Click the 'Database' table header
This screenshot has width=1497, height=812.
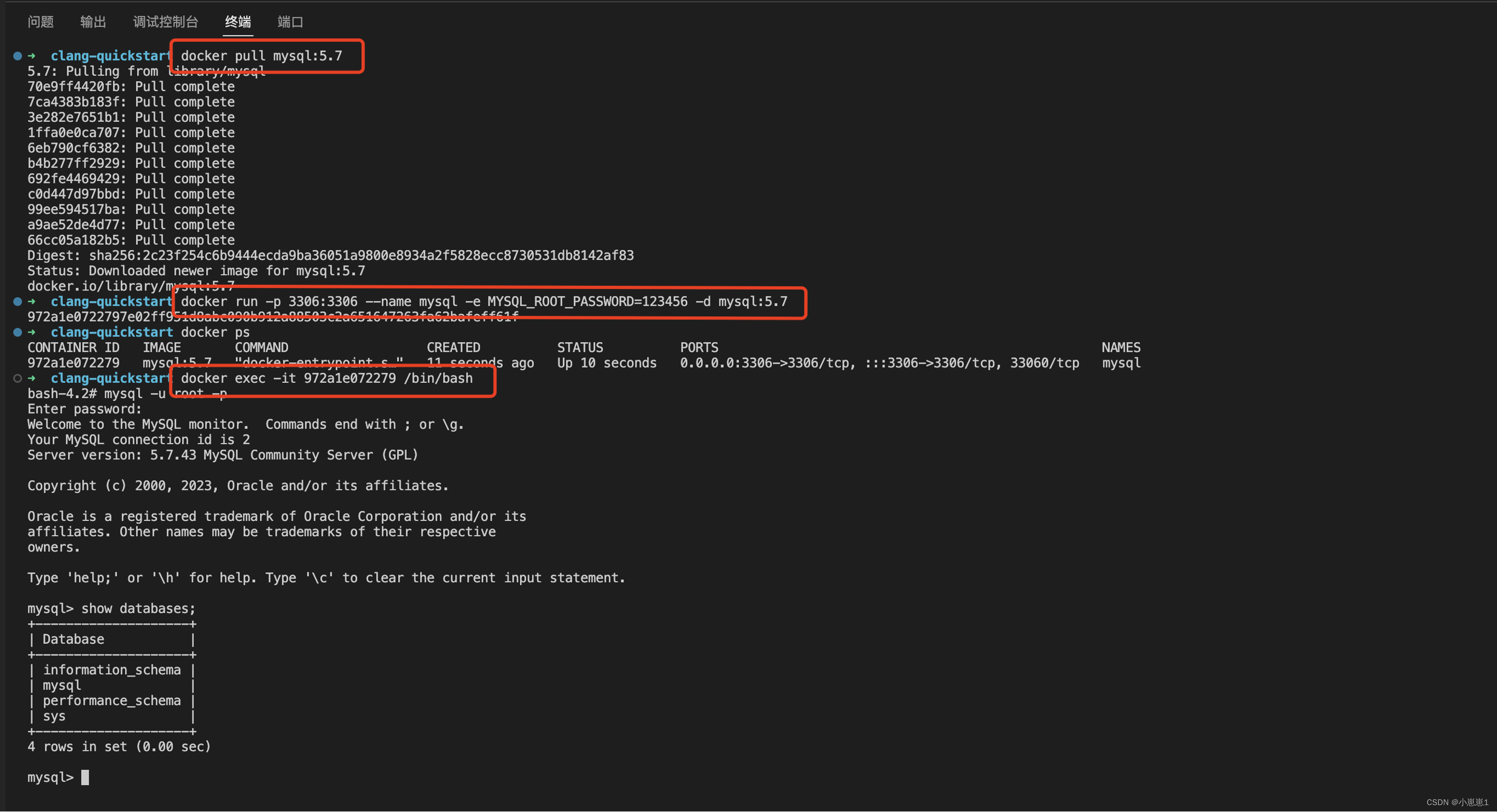[x=73, y=640]
